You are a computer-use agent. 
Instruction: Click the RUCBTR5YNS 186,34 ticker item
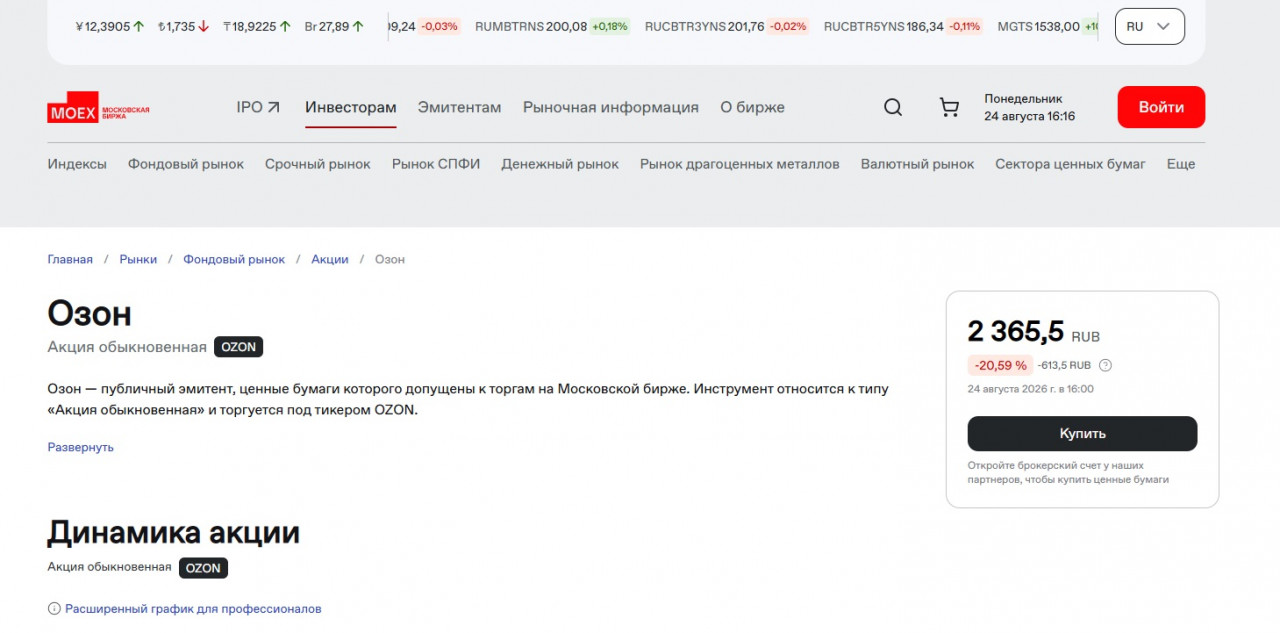[x=903, y=27]
